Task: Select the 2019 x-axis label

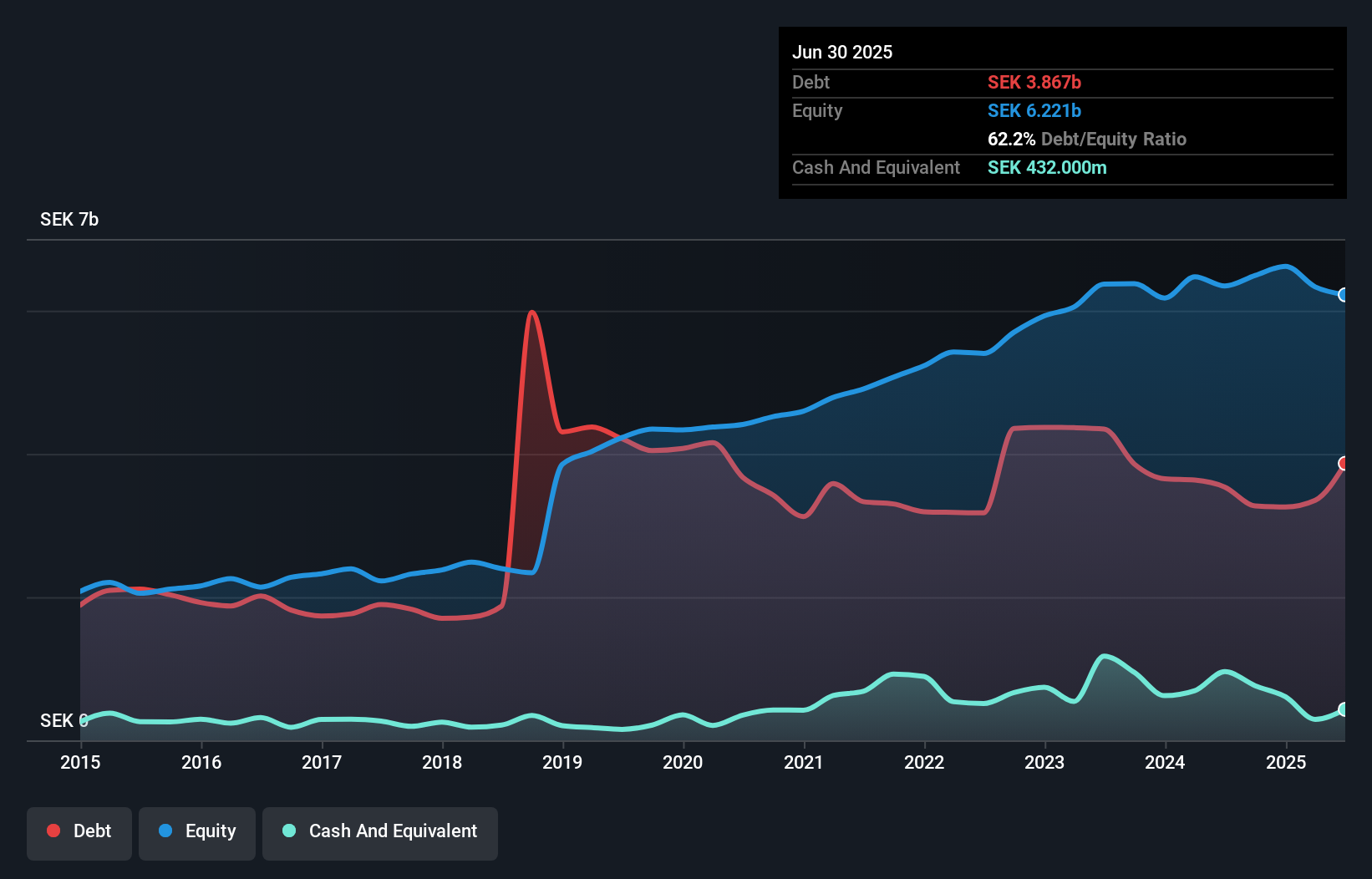Action: pyautogui.click(x=562, y=762)
